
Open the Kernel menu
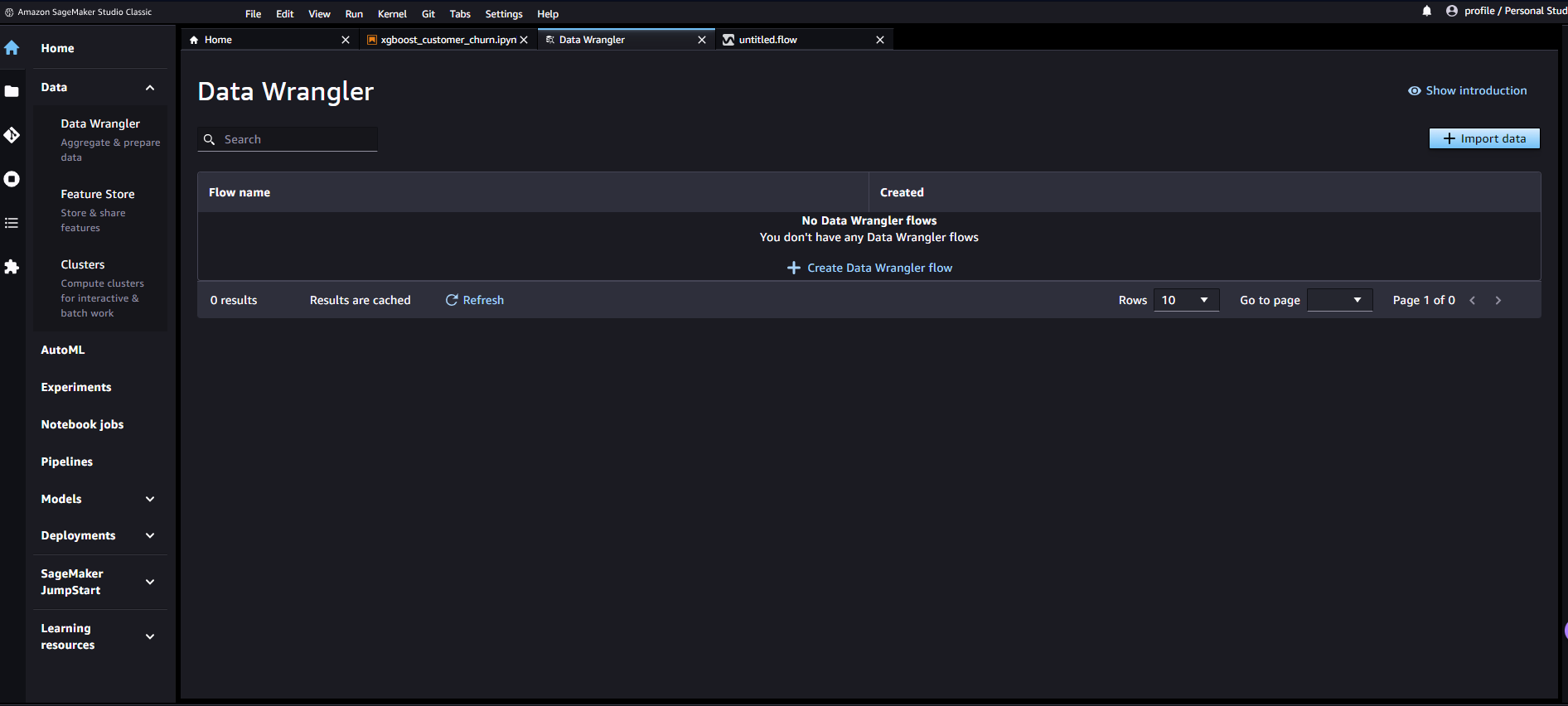click(x=392, y=14)
